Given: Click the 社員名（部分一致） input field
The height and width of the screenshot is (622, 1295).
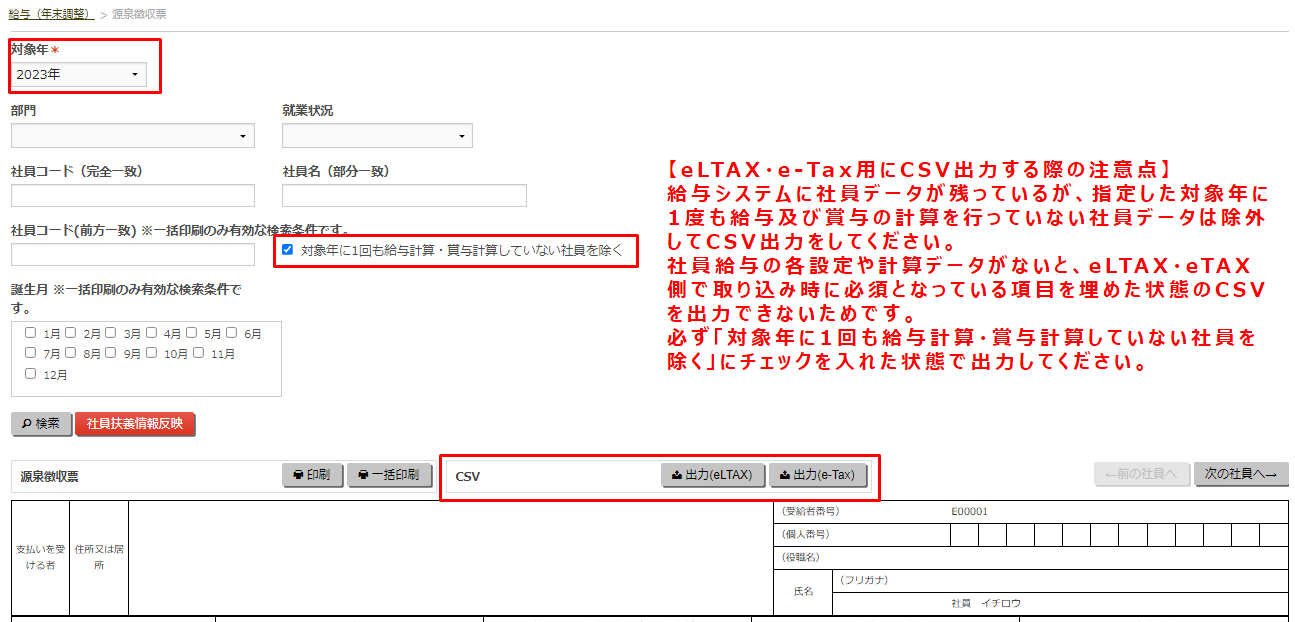Looking at the screenshot, I should click(404, 196).
